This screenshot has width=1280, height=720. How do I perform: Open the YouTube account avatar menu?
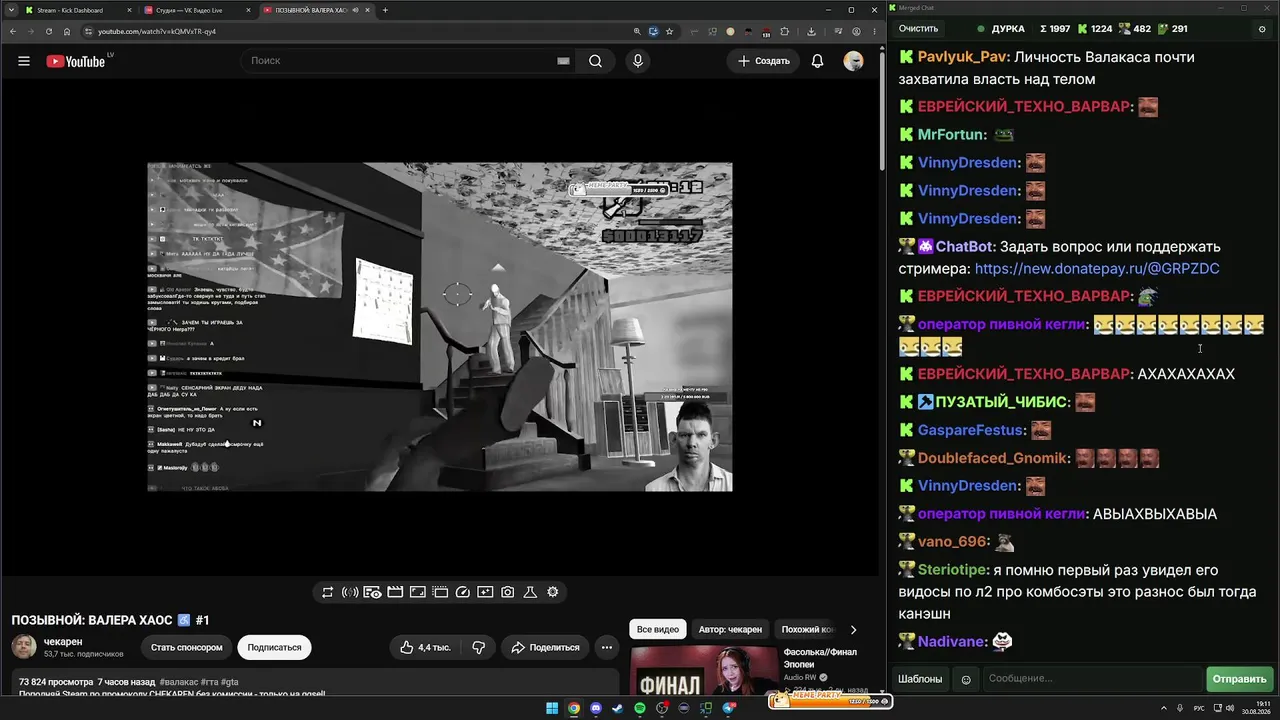[853, 61]
